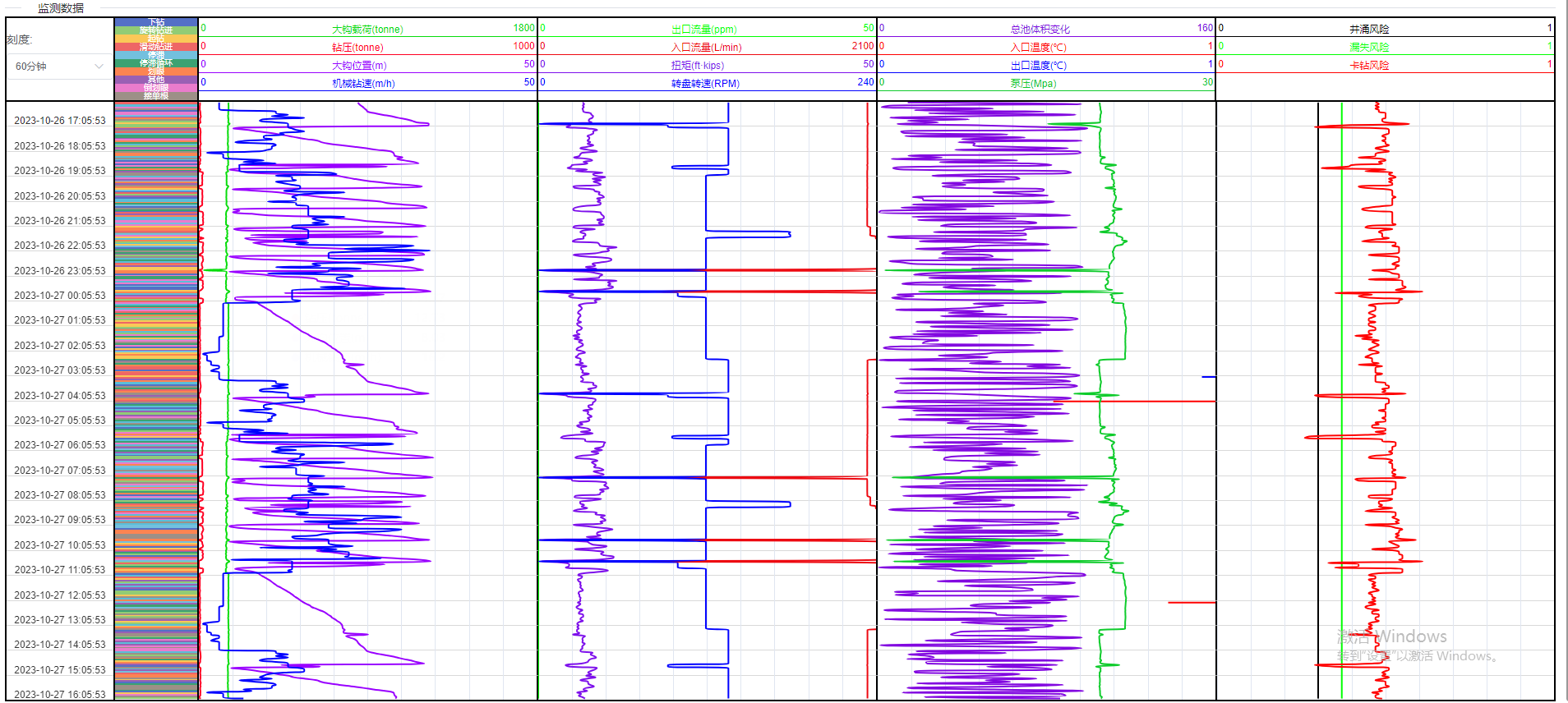Click timestamp 2023-10-27 06:05:53
This screenshot has height=703, width=1568.
tap(60, 445)
